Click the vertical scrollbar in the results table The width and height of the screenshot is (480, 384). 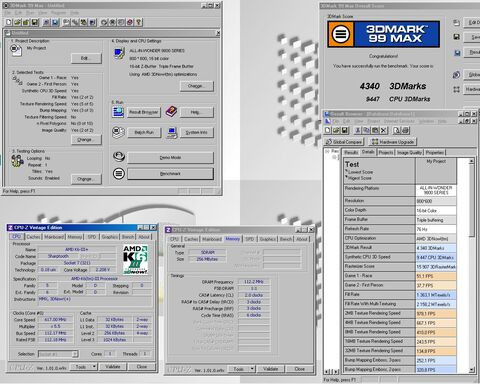pyautogui.click(x=471, y=265)
